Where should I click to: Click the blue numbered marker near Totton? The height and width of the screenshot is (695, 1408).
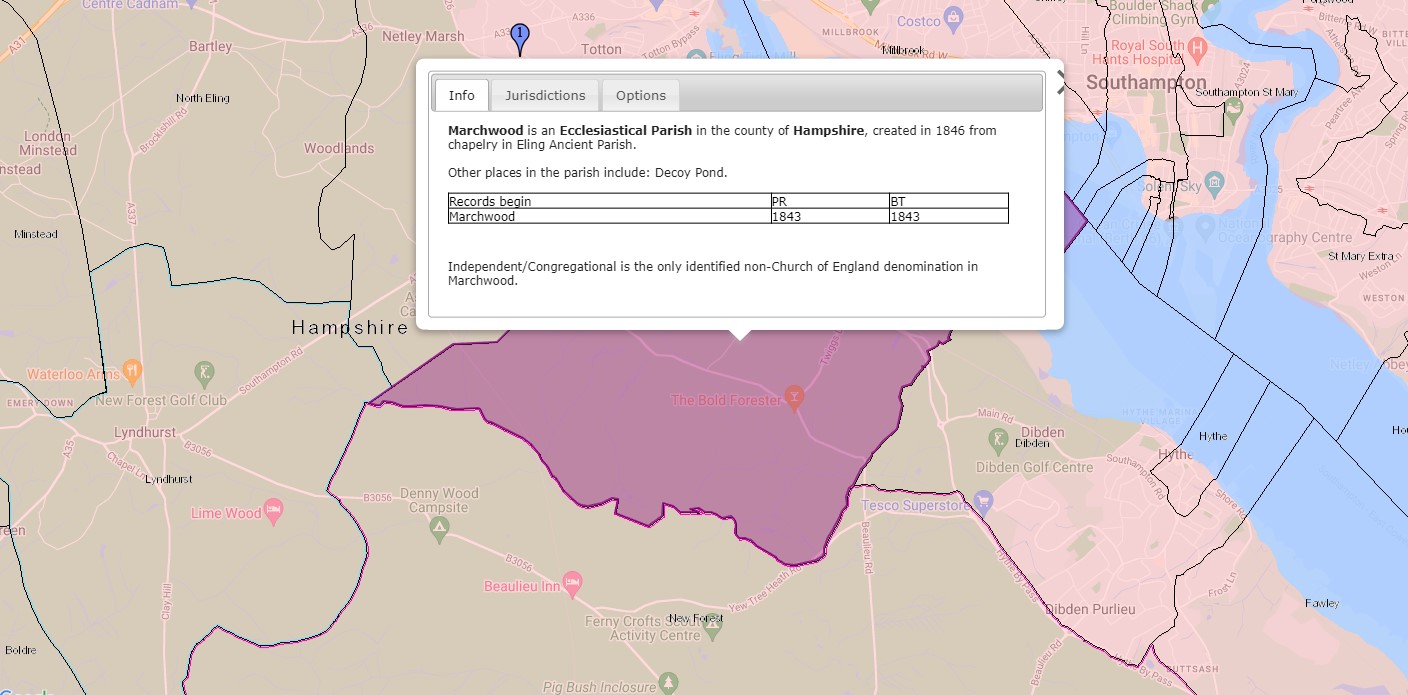pyautogui.click(x=519, y=34)
